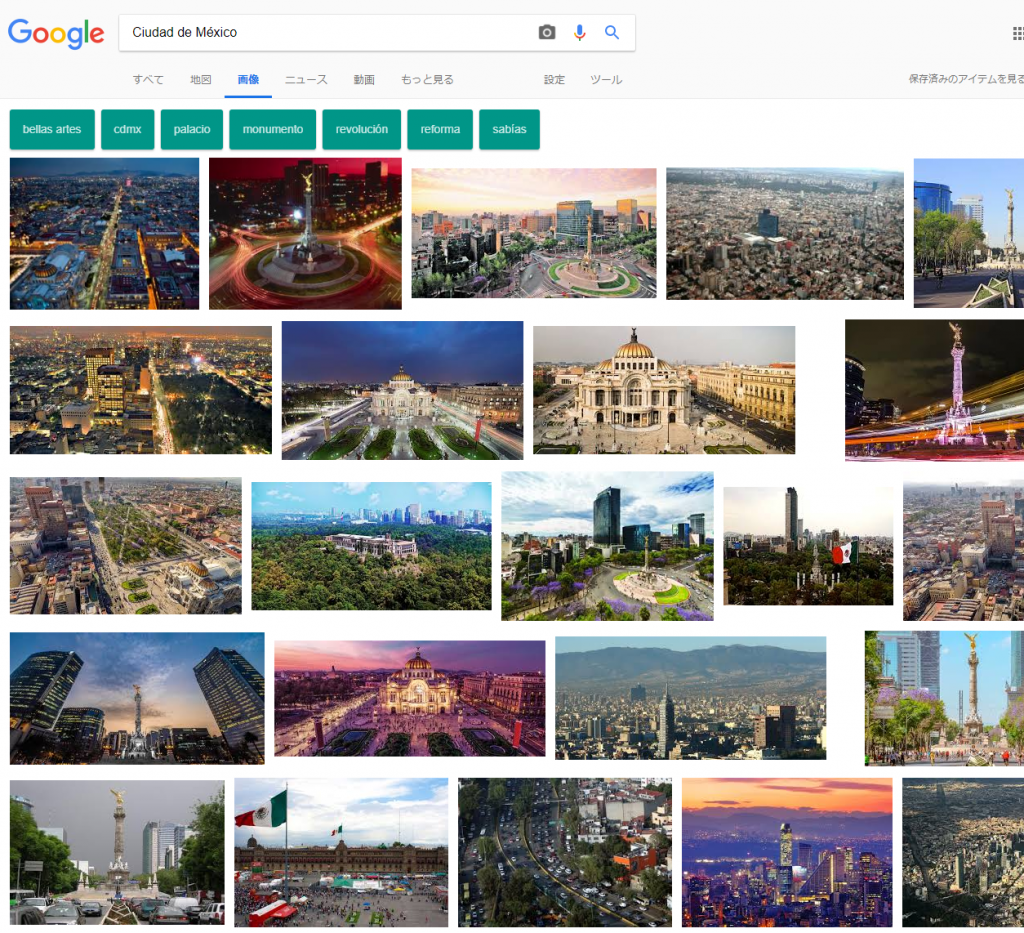Image resolution: width=1024 pixels, height=933 pixels.
Task: Filter by monumento chip
Action: click(273, 129)
